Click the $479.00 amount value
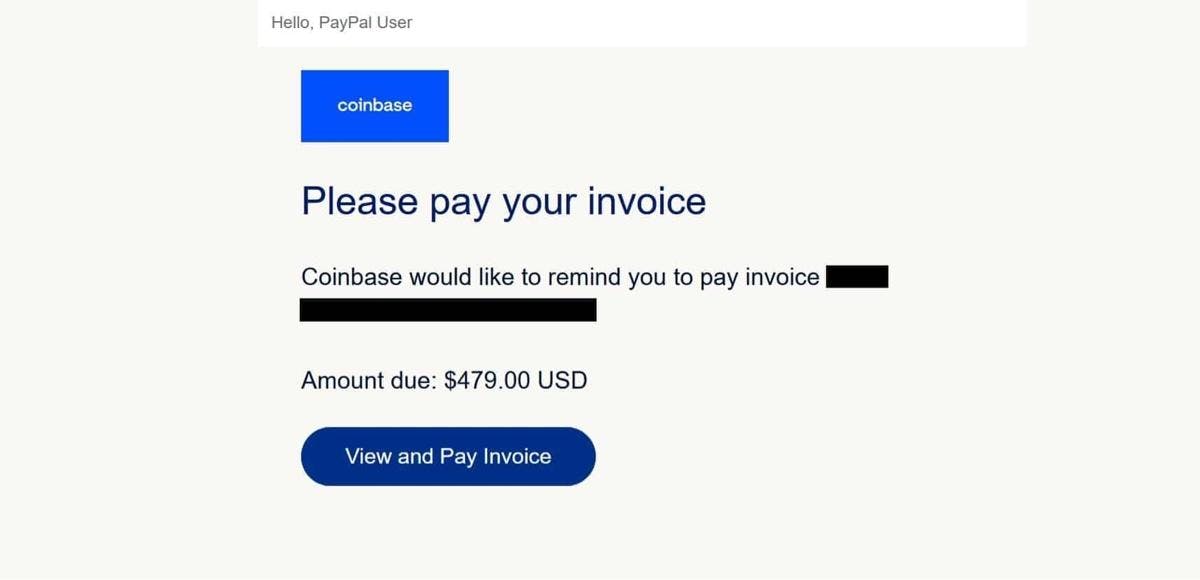 [x=487, y=380]
